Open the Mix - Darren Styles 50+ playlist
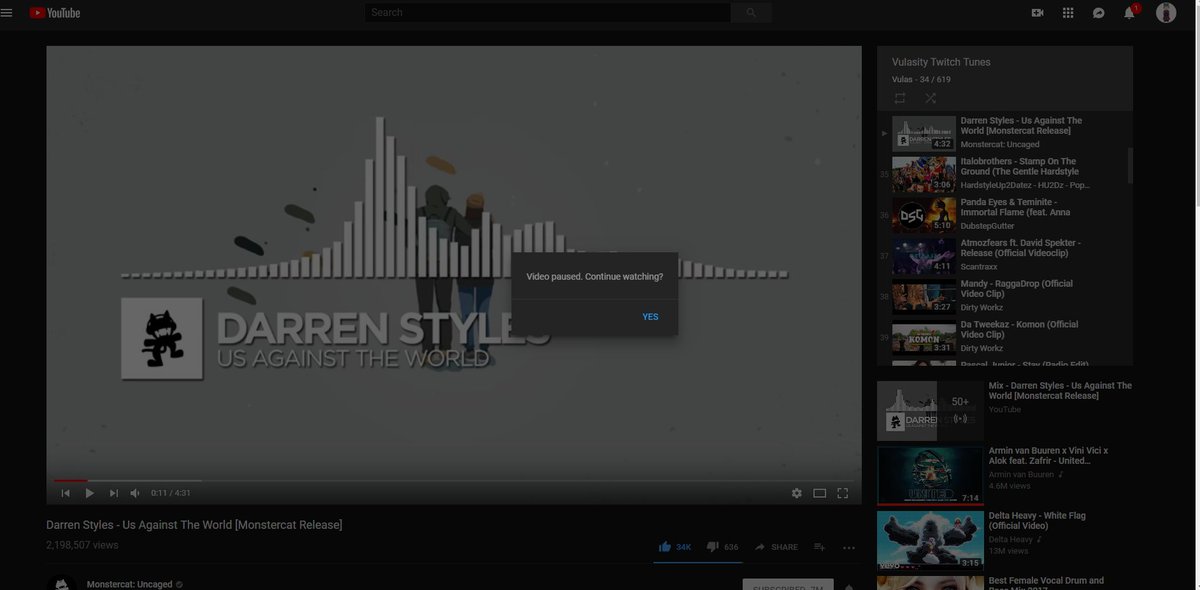1200x590 pixels. click(1005, 410)
